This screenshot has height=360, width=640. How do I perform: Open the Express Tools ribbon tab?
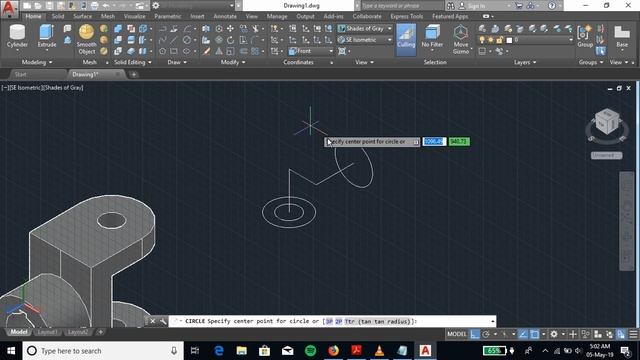coord(407,16)
